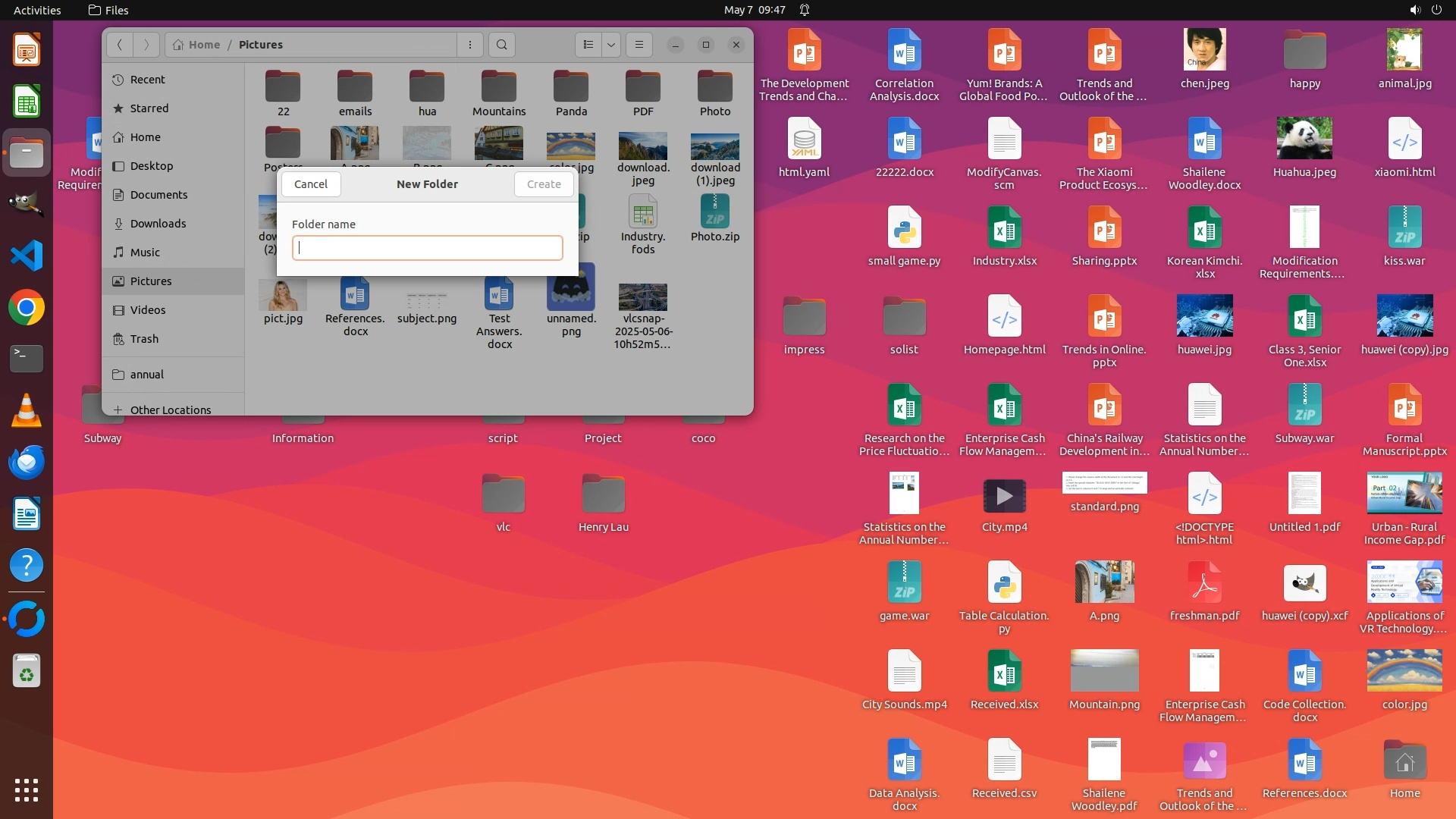1456x819 pixels.
Task: Click Home in the path bar
Action: tap(196, 45)
